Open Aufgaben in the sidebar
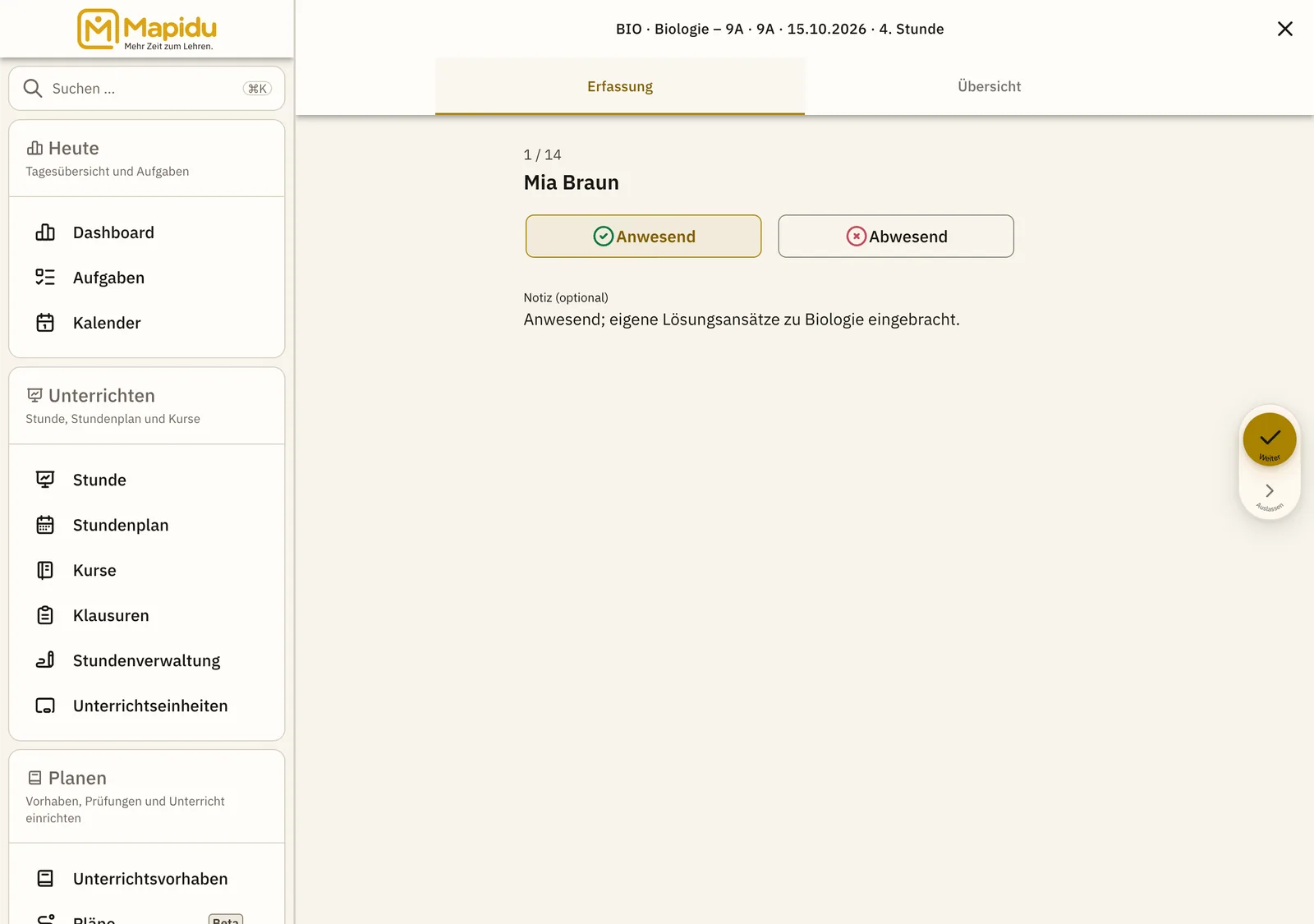 pos(147,278)
